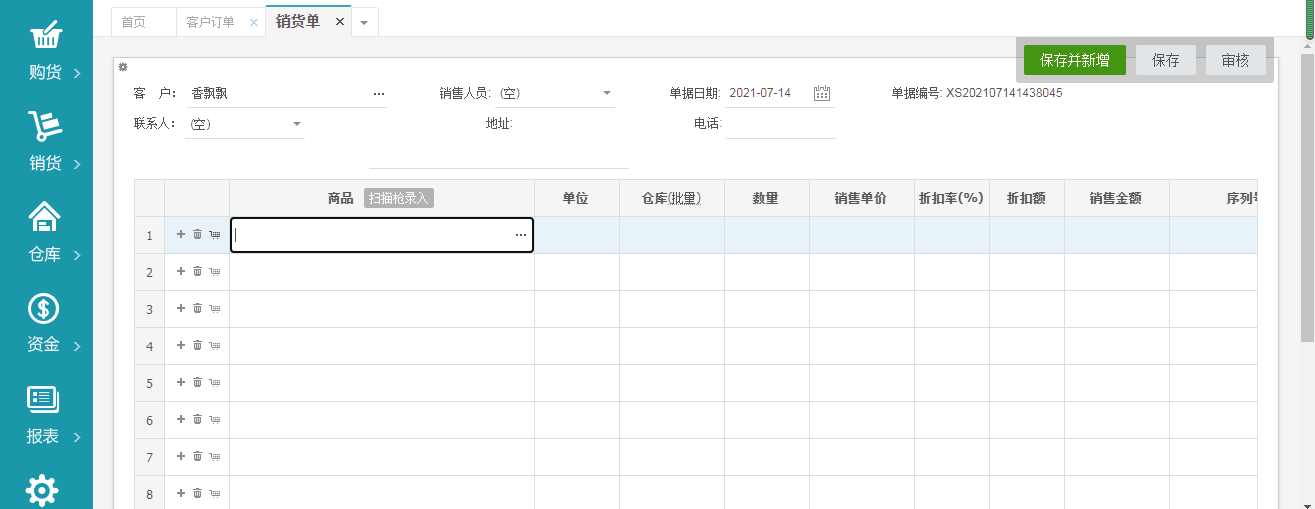Image resolution: width=1315 pixels, height=509 pixels.
Task: Click the 保存 button
Action: [1166, 60]
